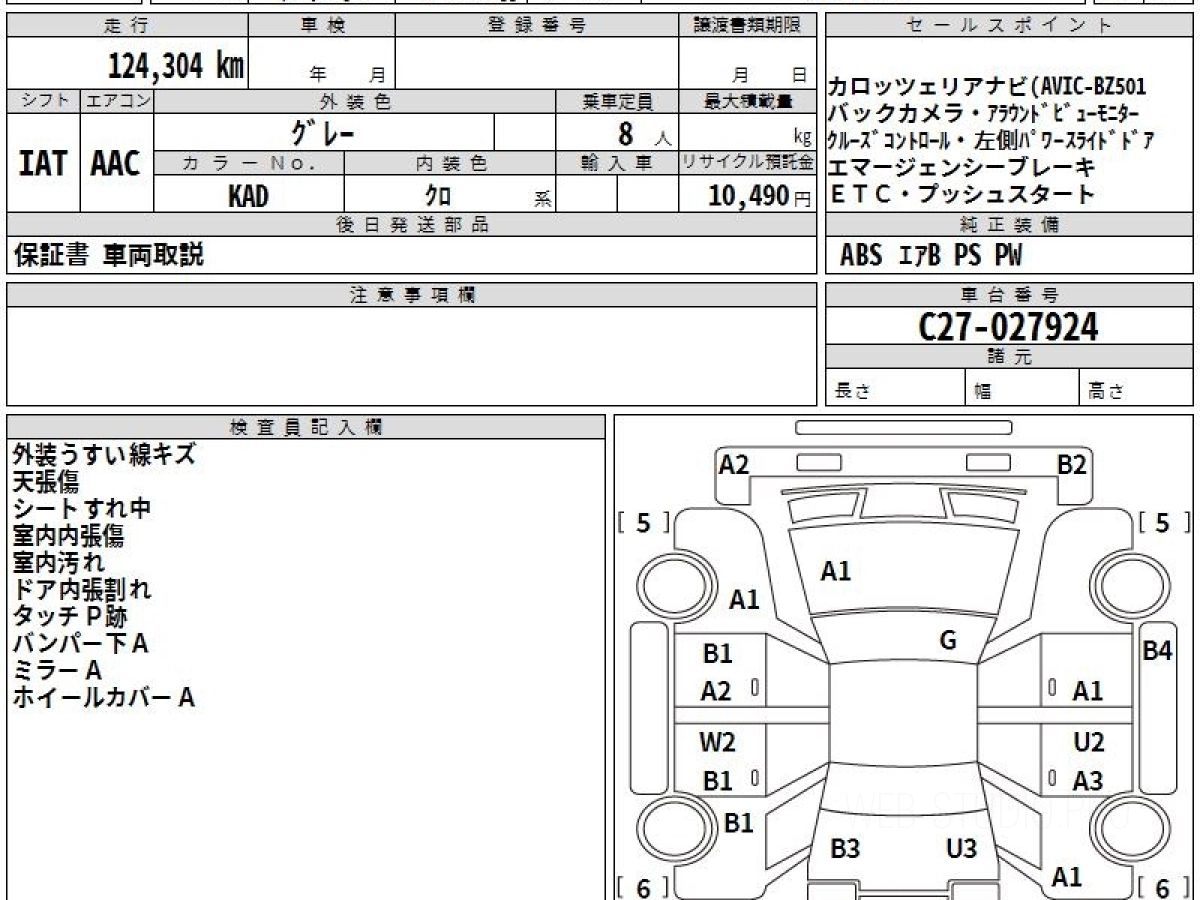Select the 室内汚れ note
Screen dimensions: 1200x900
pyautogui.click(x=58, y=562)
